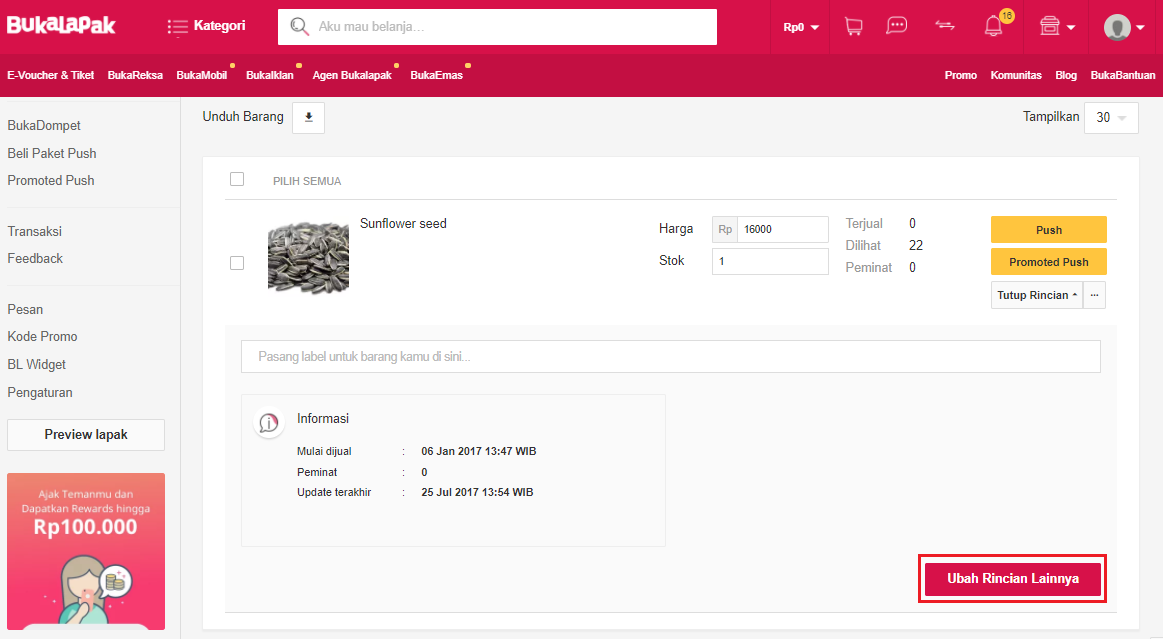
Task: Click the Unduh Barang download icon
Action: (x=309, y=117)
